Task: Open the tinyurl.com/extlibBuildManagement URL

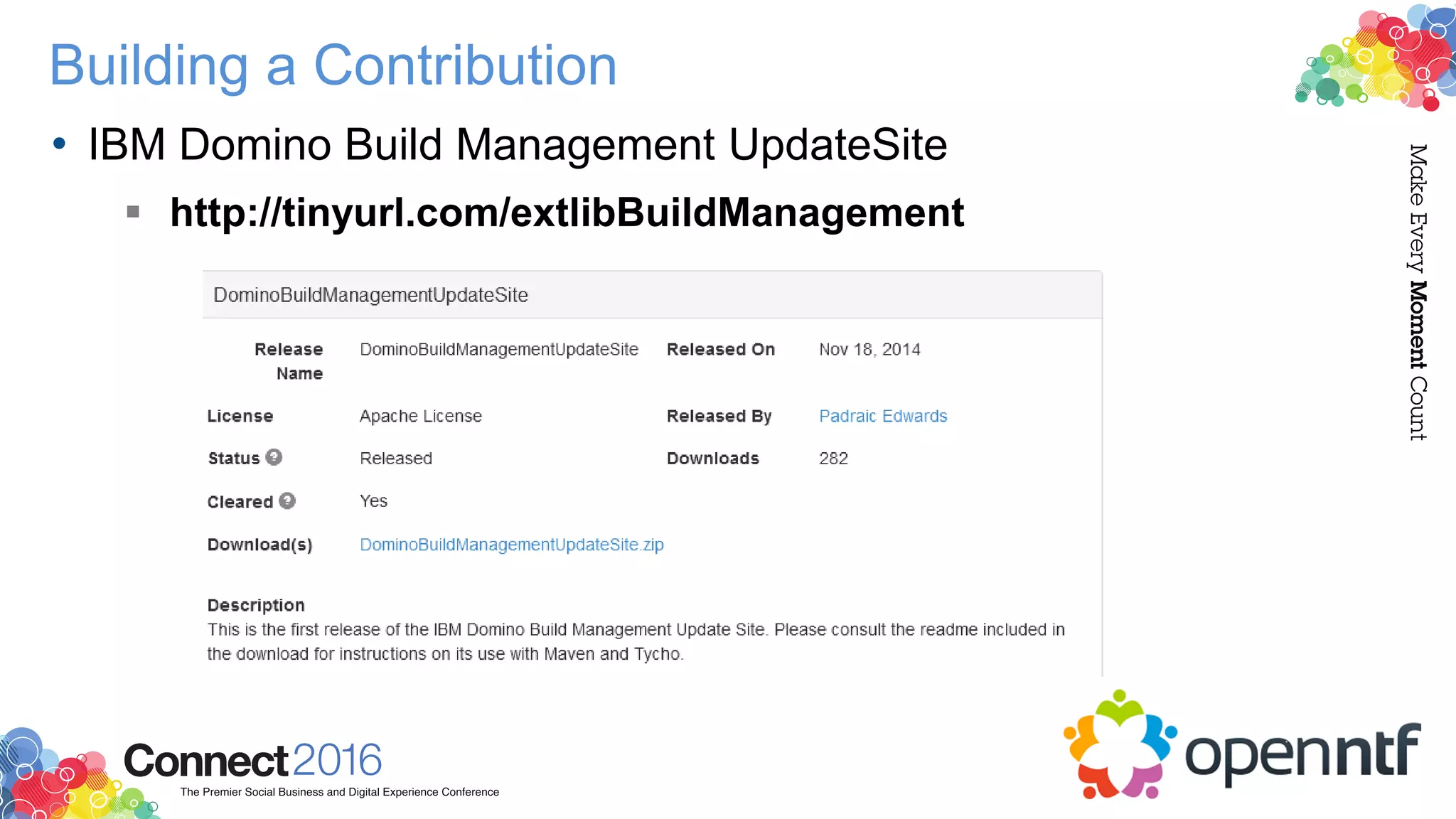Action: click(567, 213)
